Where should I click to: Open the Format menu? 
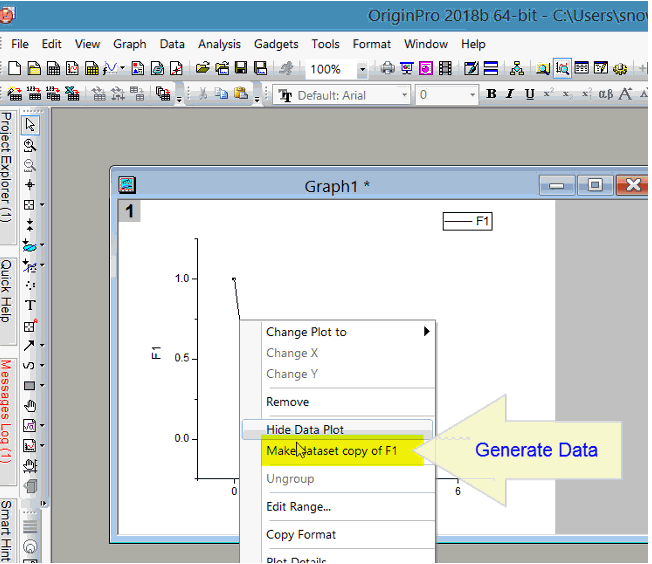(x=372, y=44)
